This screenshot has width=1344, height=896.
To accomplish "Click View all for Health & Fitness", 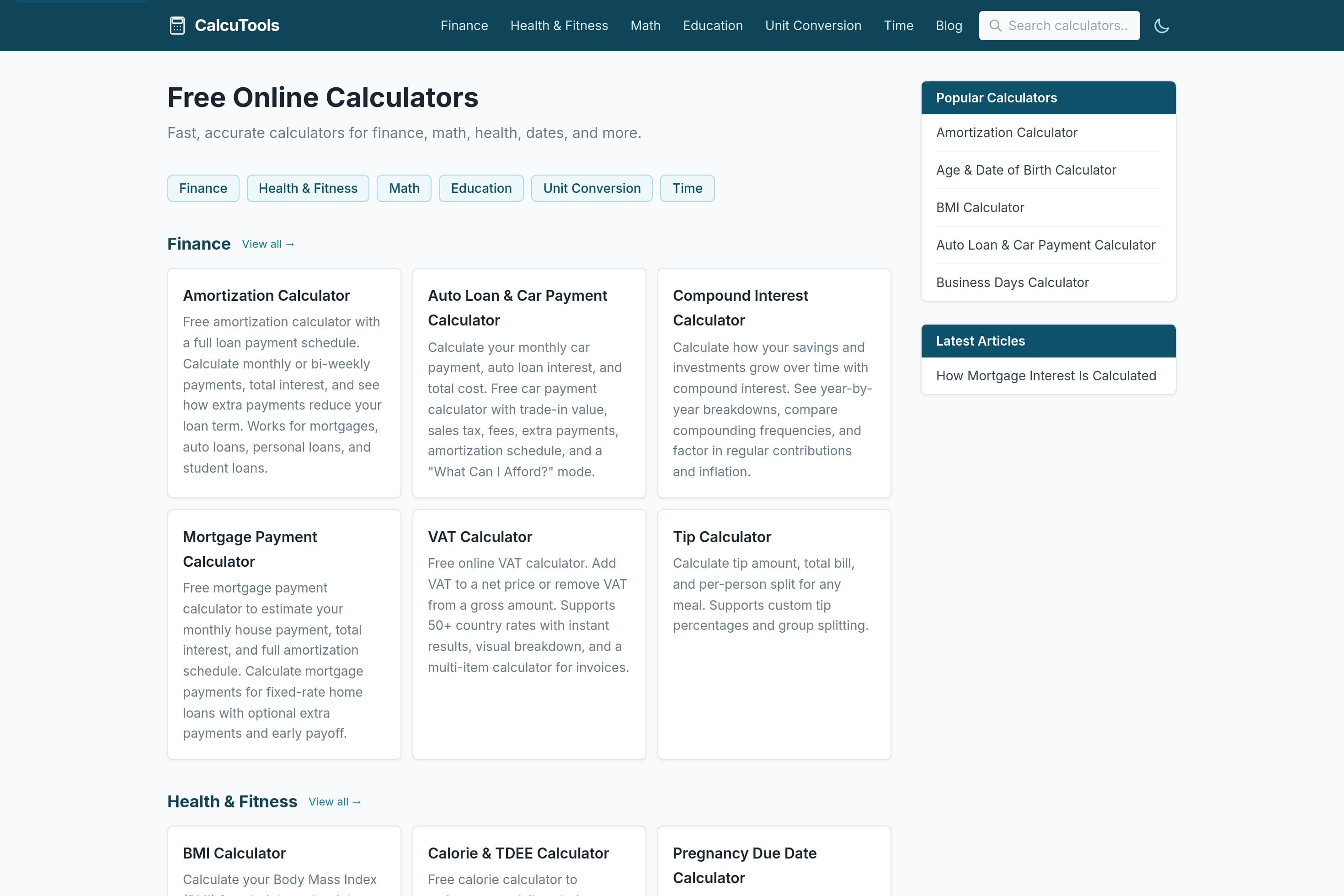I will point(334,802).
